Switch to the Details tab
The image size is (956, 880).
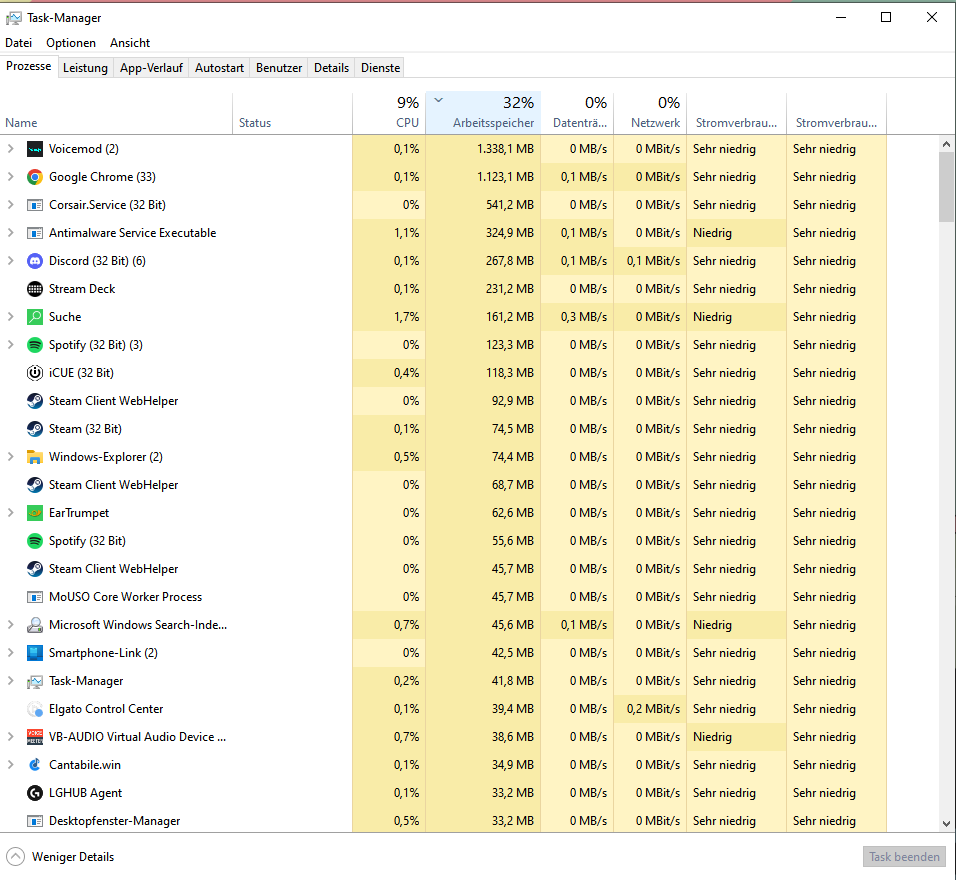coord(331,68)
